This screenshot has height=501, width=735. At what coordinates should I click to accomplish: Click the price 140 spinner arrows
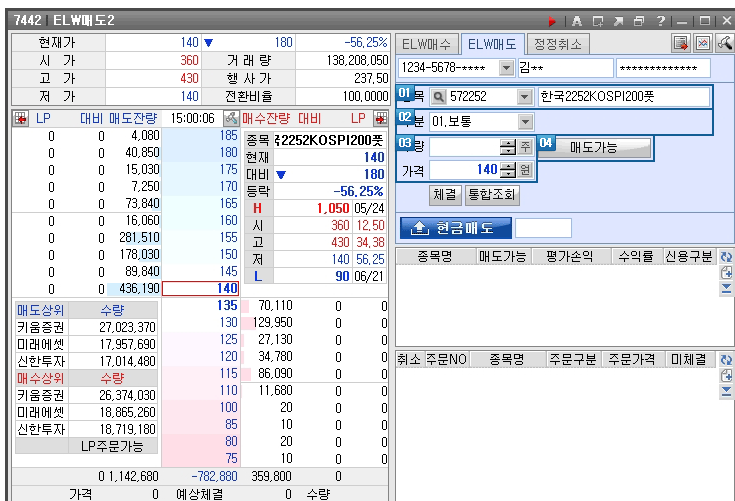(x=508, y=170)
